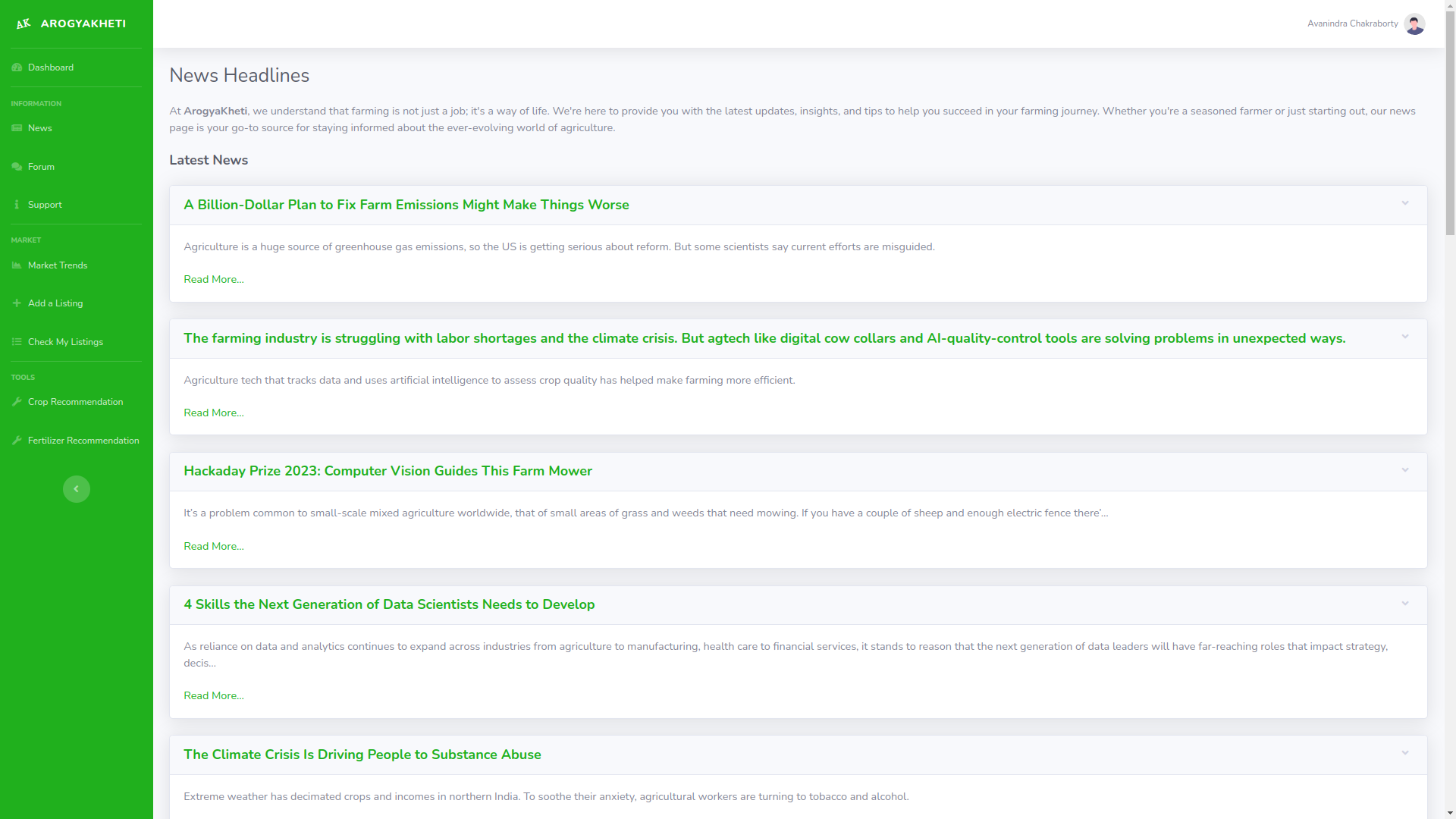Open the Avanindra Chakraborty user avatar menu
This screenshot has width=1456, height=819.
point(1414,24)
